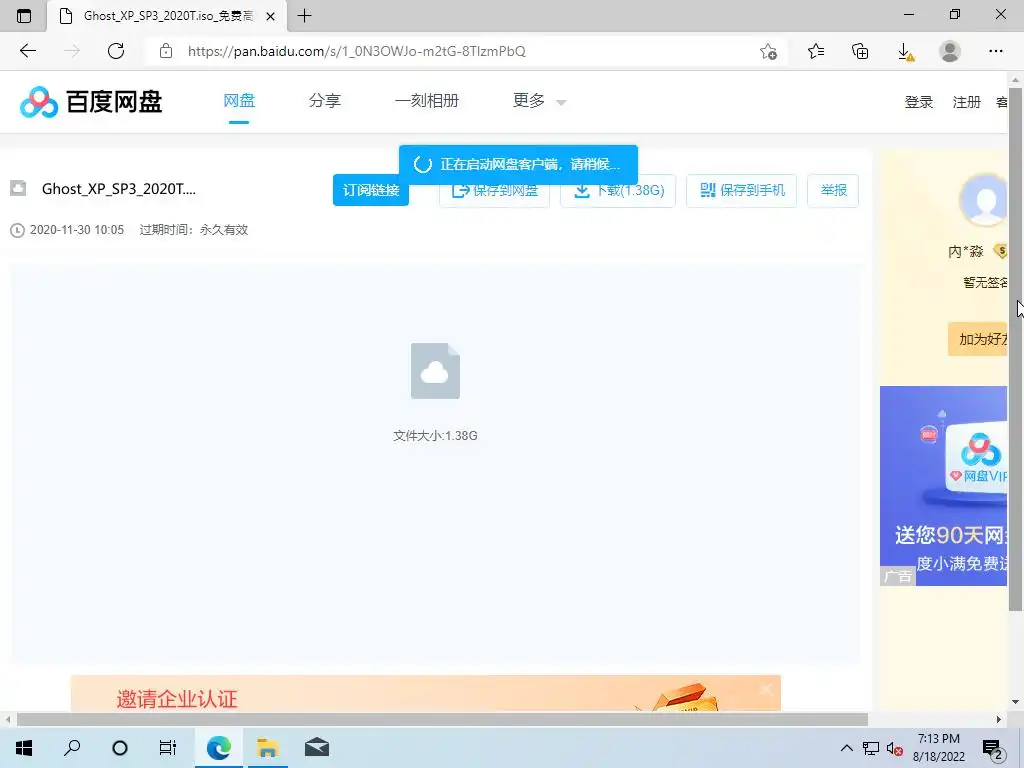Viewport: 1024px width, 768px height.
Task: Expand the 更多 dropdown menu
Action: (539, 101)
